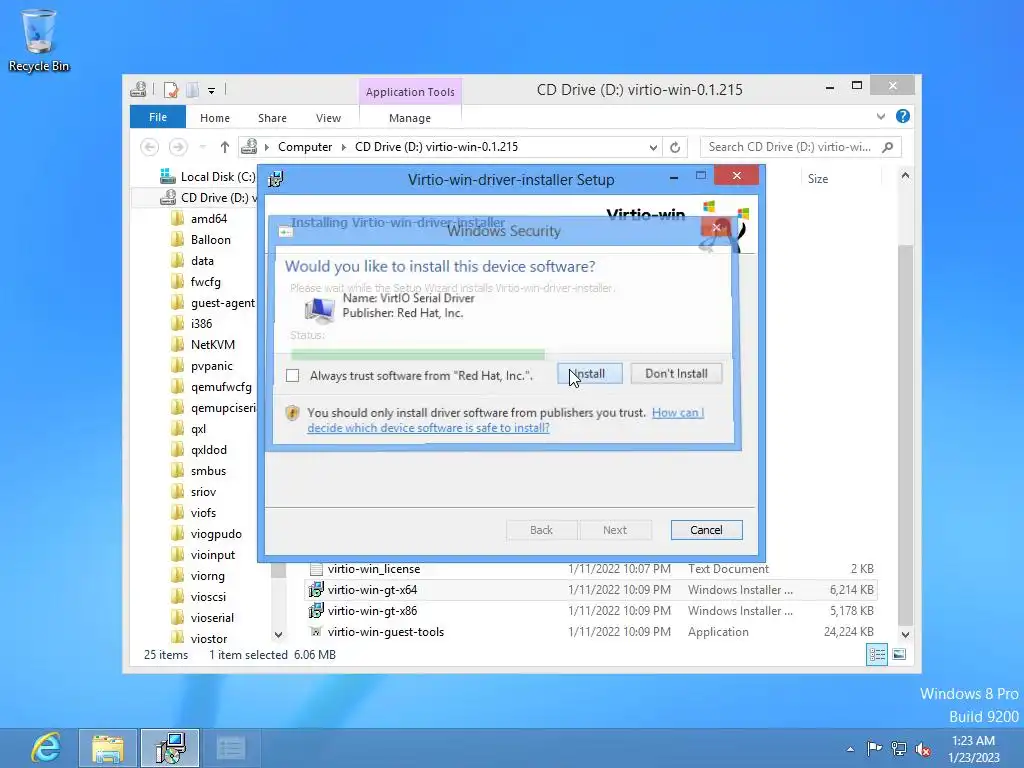1024x768 pixels.
Task: Open qxldod folder in tree
Action: 199,450
